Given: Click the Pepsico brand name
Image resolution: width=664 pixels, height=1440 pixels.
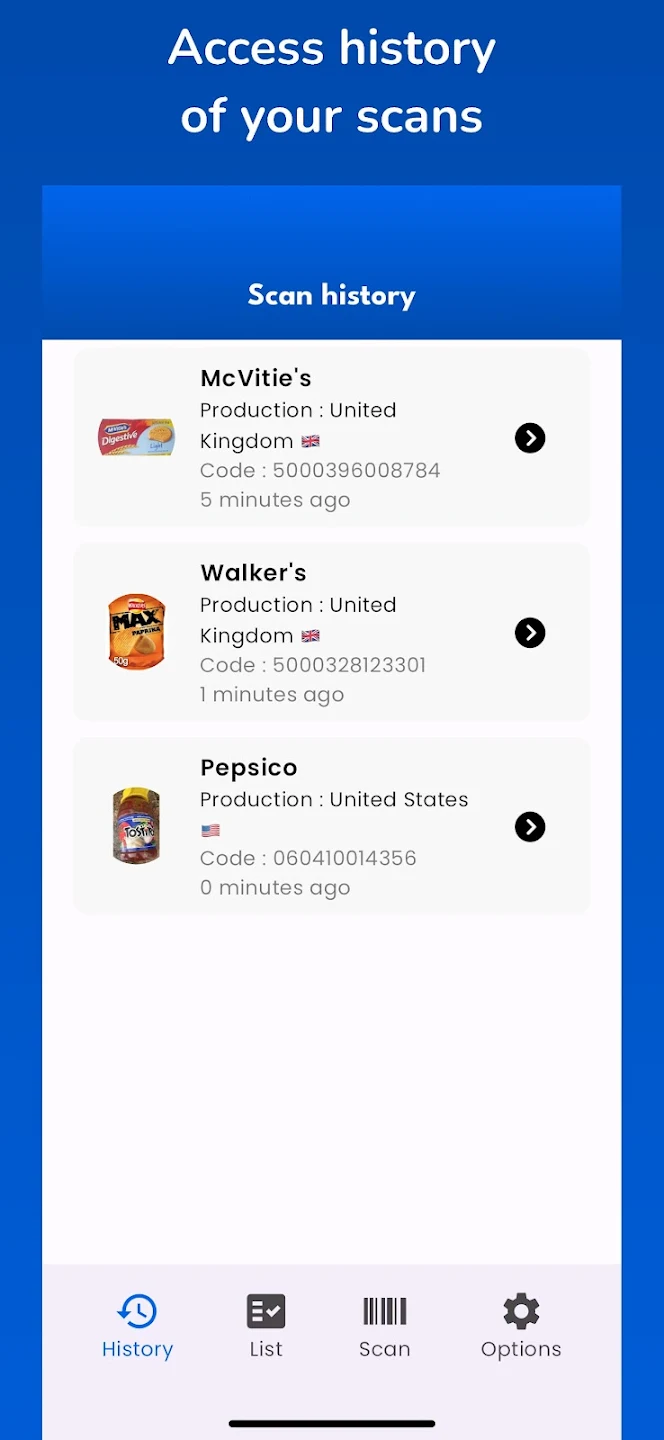Looking at the screenshot, I should (x=249, y=767).
